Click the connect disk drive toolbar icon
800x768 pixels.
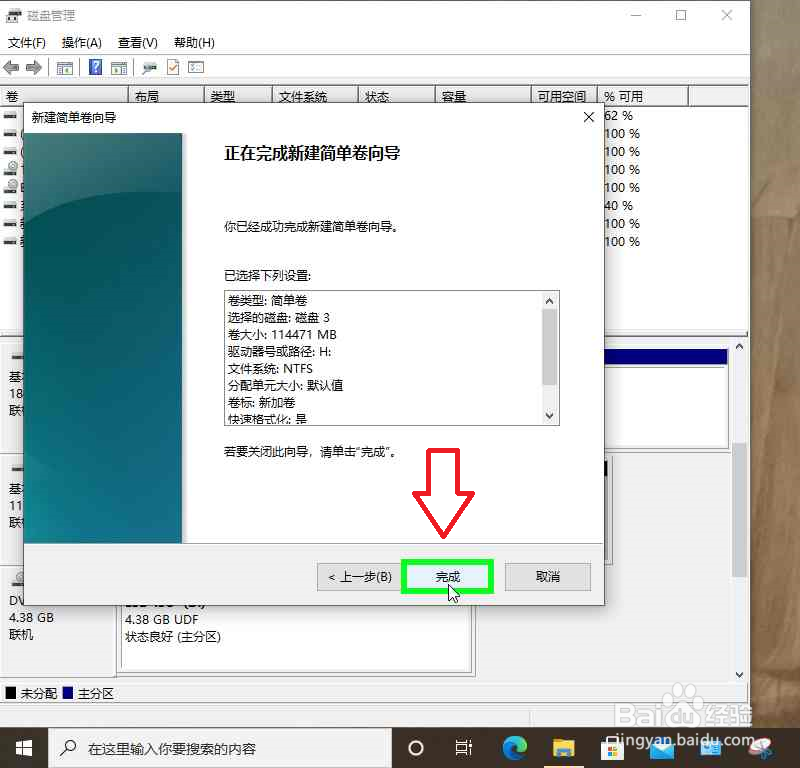(x=149, y=67)
